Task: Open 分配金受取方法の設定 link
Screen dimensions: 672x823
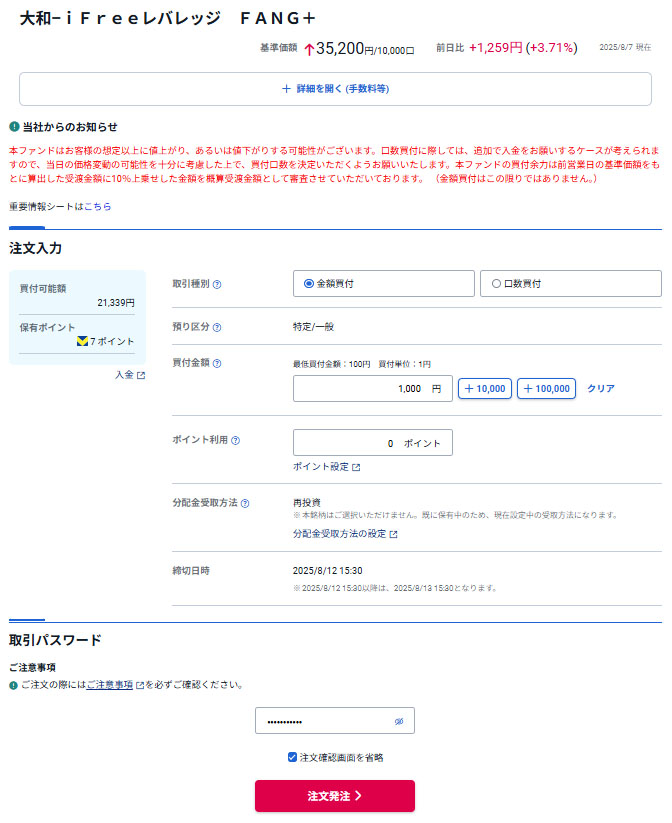Action: click(x=344, y=534)
